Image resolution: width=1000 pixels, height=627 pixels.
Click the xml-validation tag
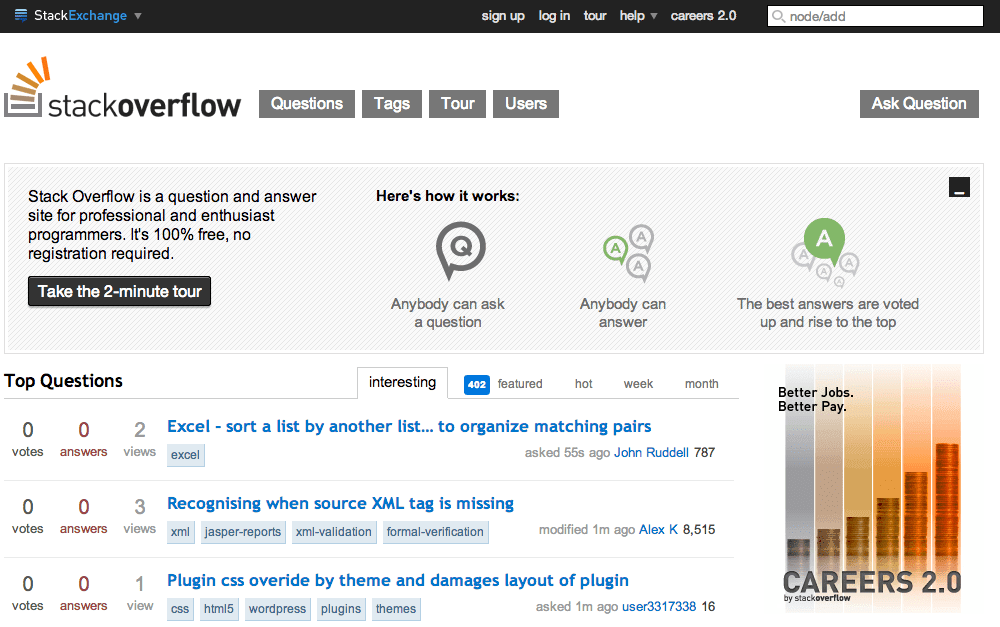pyautogui.click(x=334, y=532)
